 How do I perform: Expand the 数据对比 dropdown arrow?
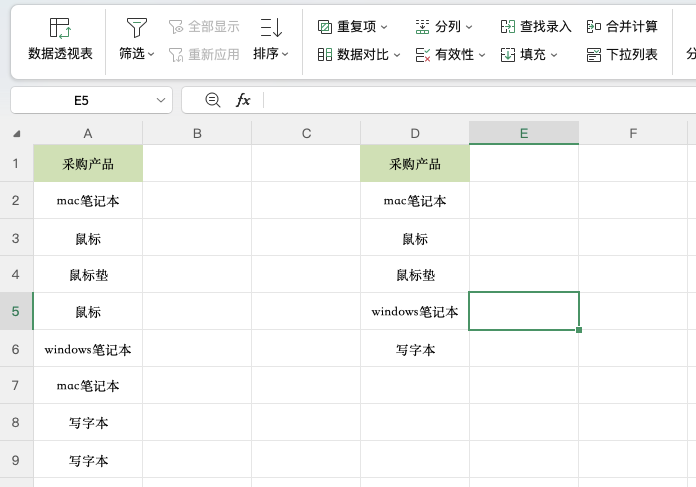[x=397, y=55]
